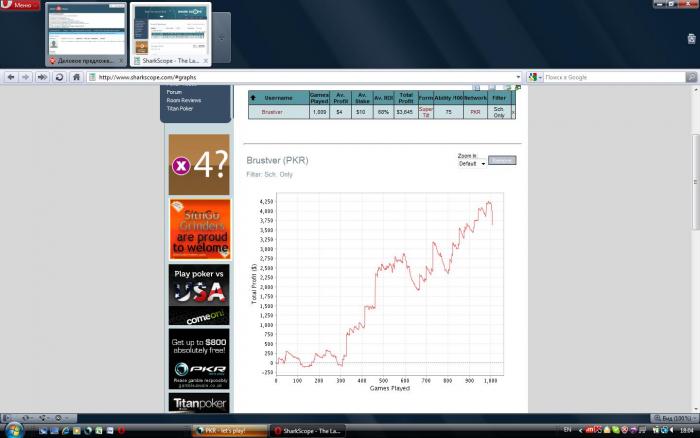Click the address bar with sharkscope URL
Image resolution: width=700 pixels, height=438 pixels.
(304, 77)
